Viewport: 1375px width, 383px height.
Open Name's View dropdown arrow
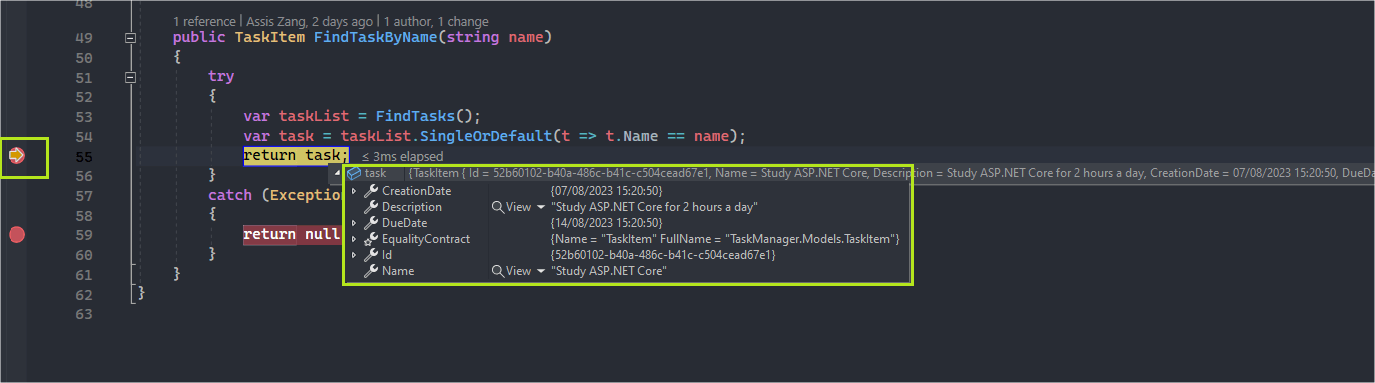[541, 271]
